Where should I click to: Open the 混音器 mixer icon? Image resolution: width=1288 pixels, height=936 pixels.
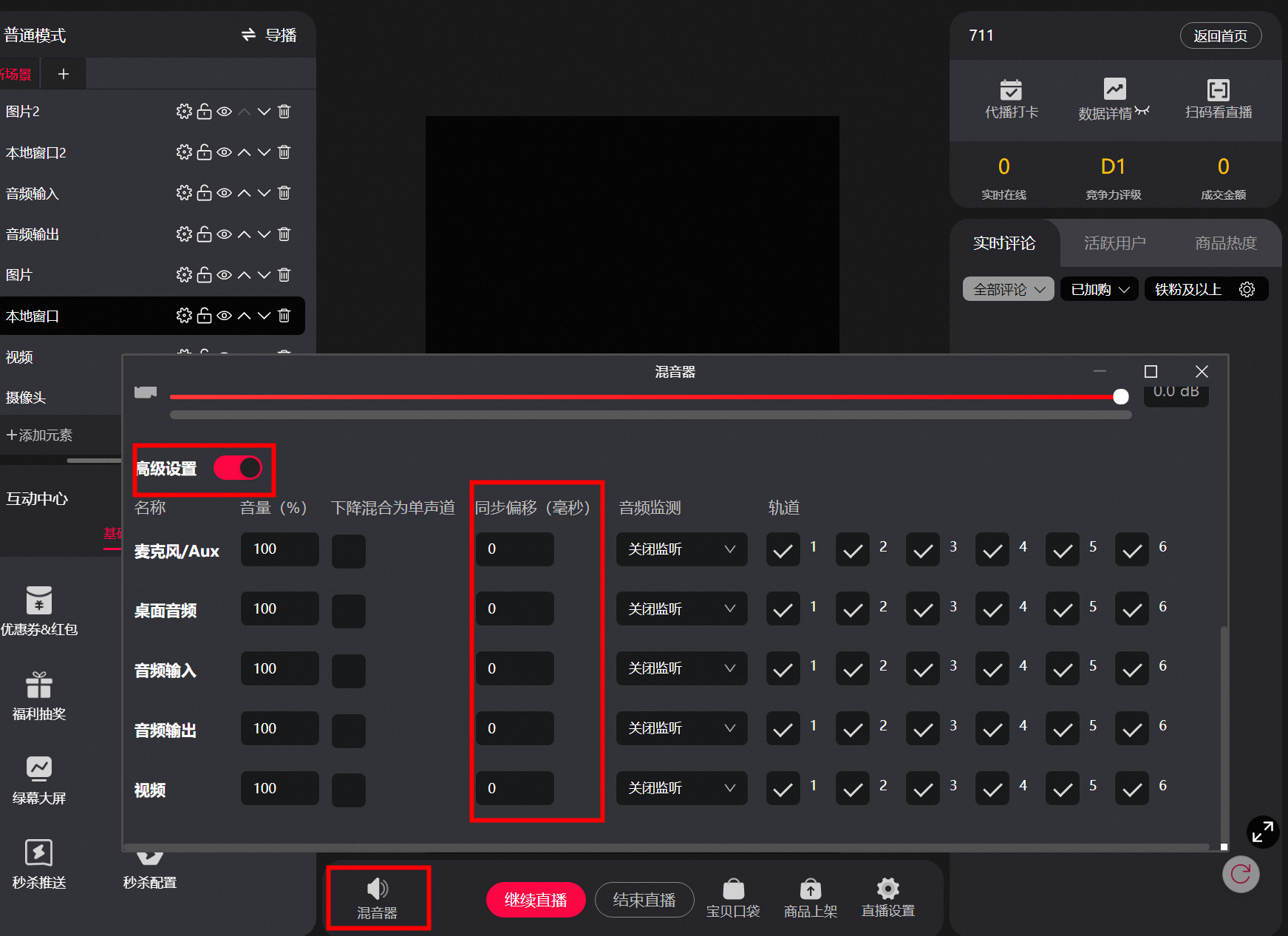[378, 889]
